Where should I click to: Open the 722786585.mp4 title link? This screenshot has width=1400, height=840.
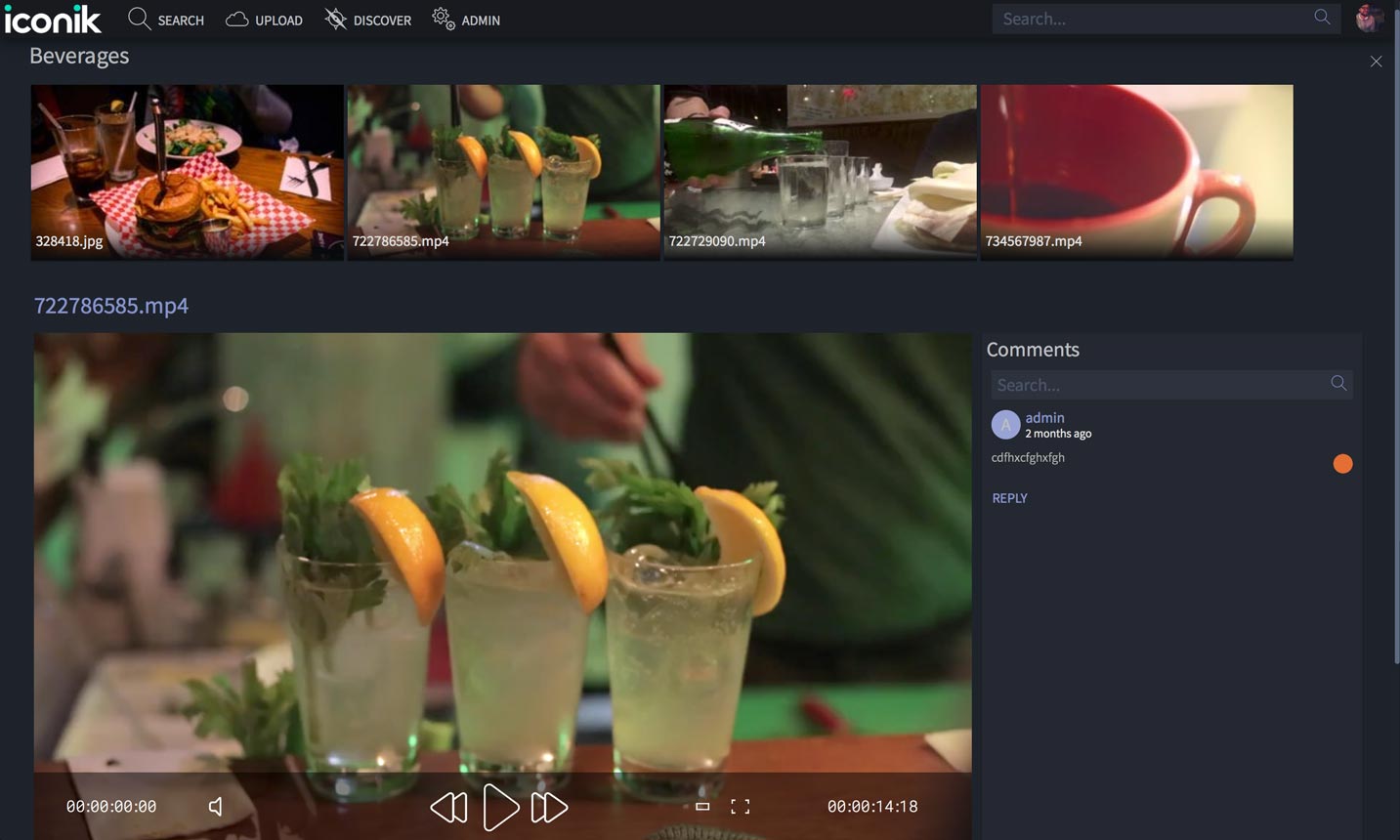tap(111, 306)
